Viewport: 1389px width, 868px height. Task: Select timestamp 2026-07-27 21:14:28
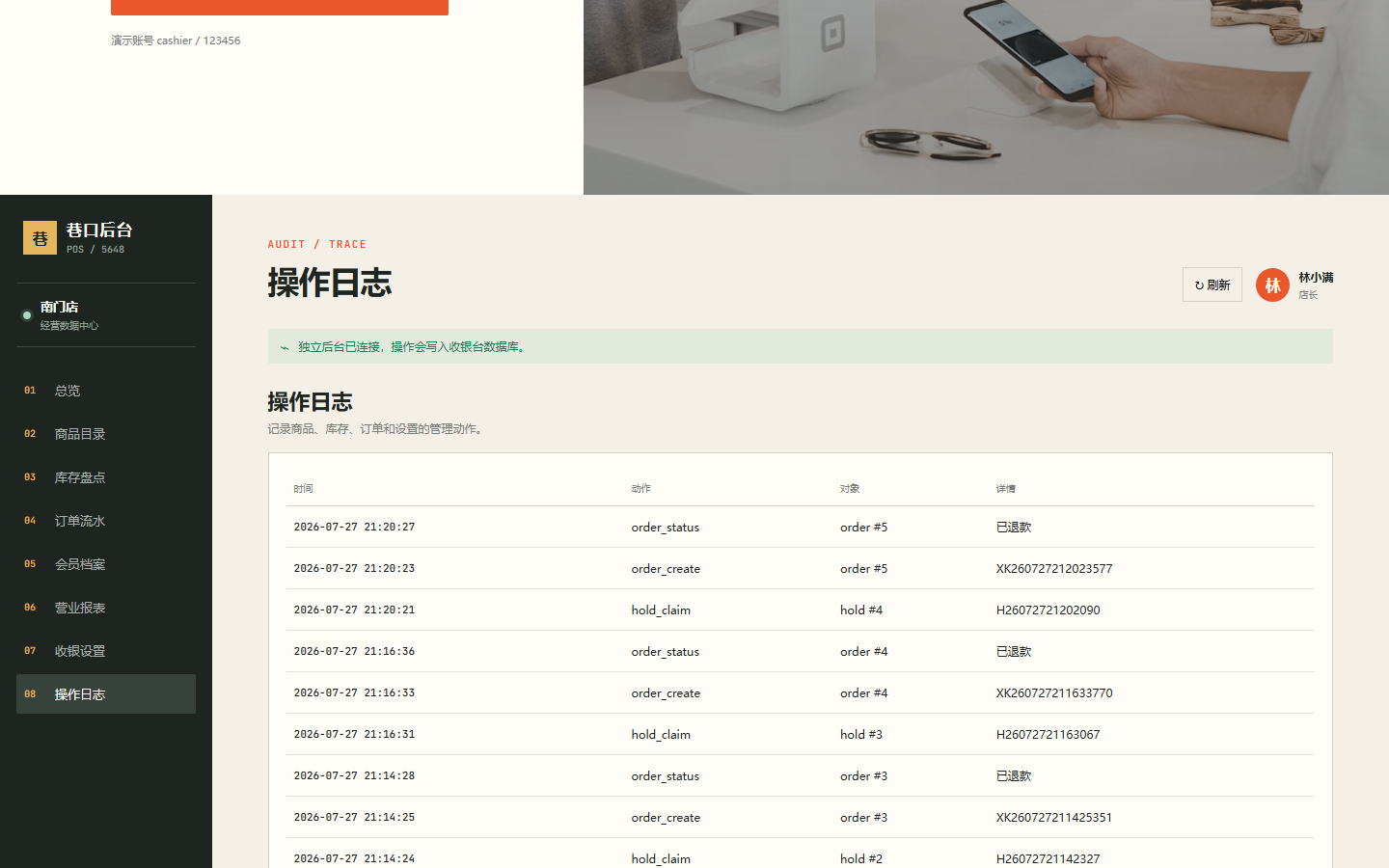coord(354,776)
